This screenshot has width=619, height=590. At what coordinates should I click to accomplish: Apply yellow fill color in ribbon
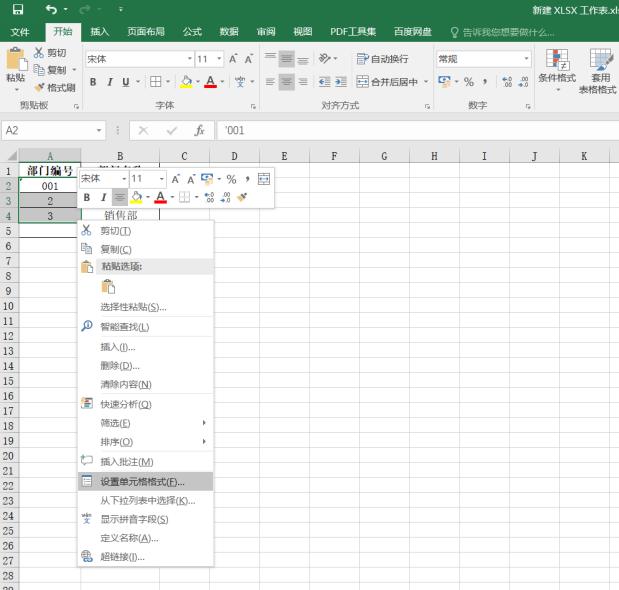(x=186, y=82)
